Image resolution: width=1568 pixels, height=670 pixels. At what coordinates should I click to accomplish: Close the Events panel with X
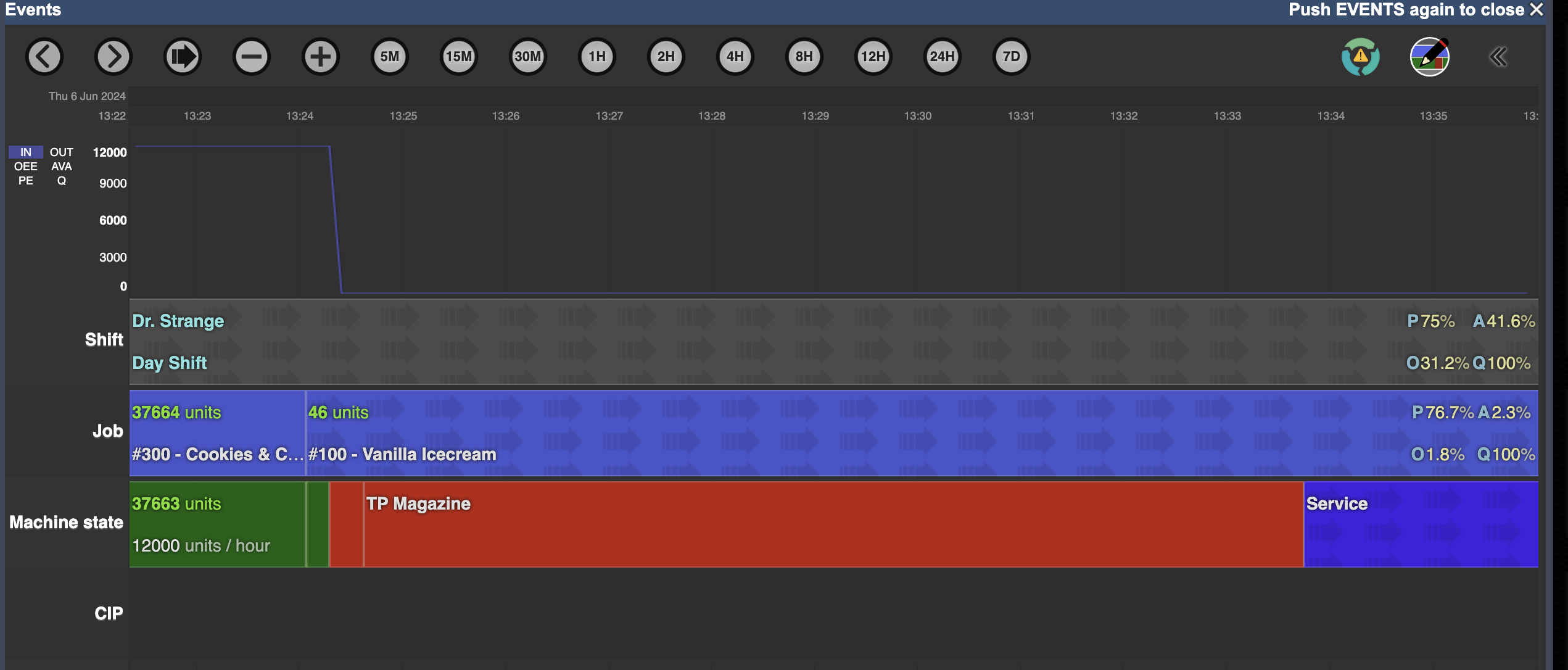pyautogui.click(x=1537, y=10)
